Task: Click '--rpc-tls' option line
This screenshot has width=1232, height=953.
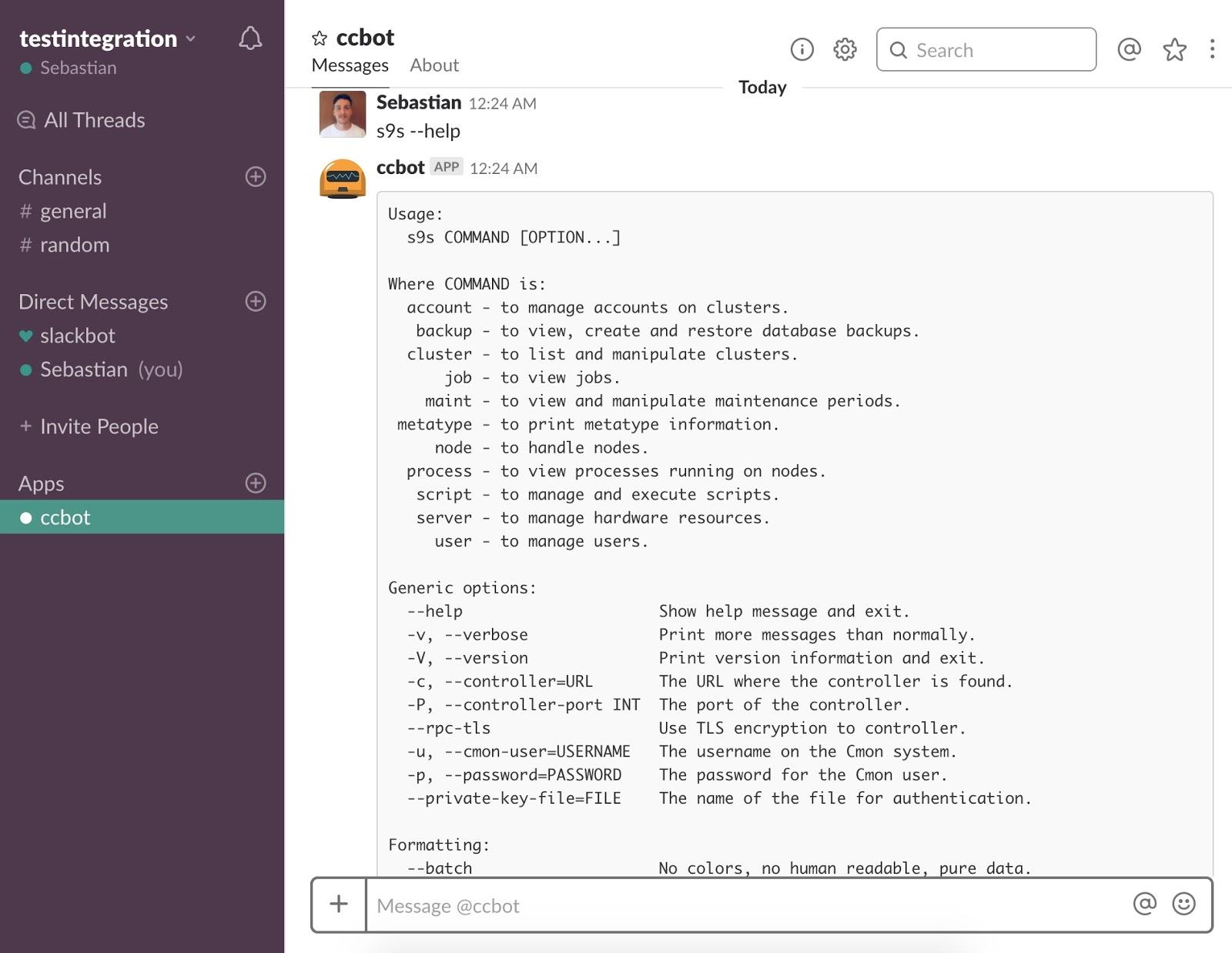Action: click(686, 727)
